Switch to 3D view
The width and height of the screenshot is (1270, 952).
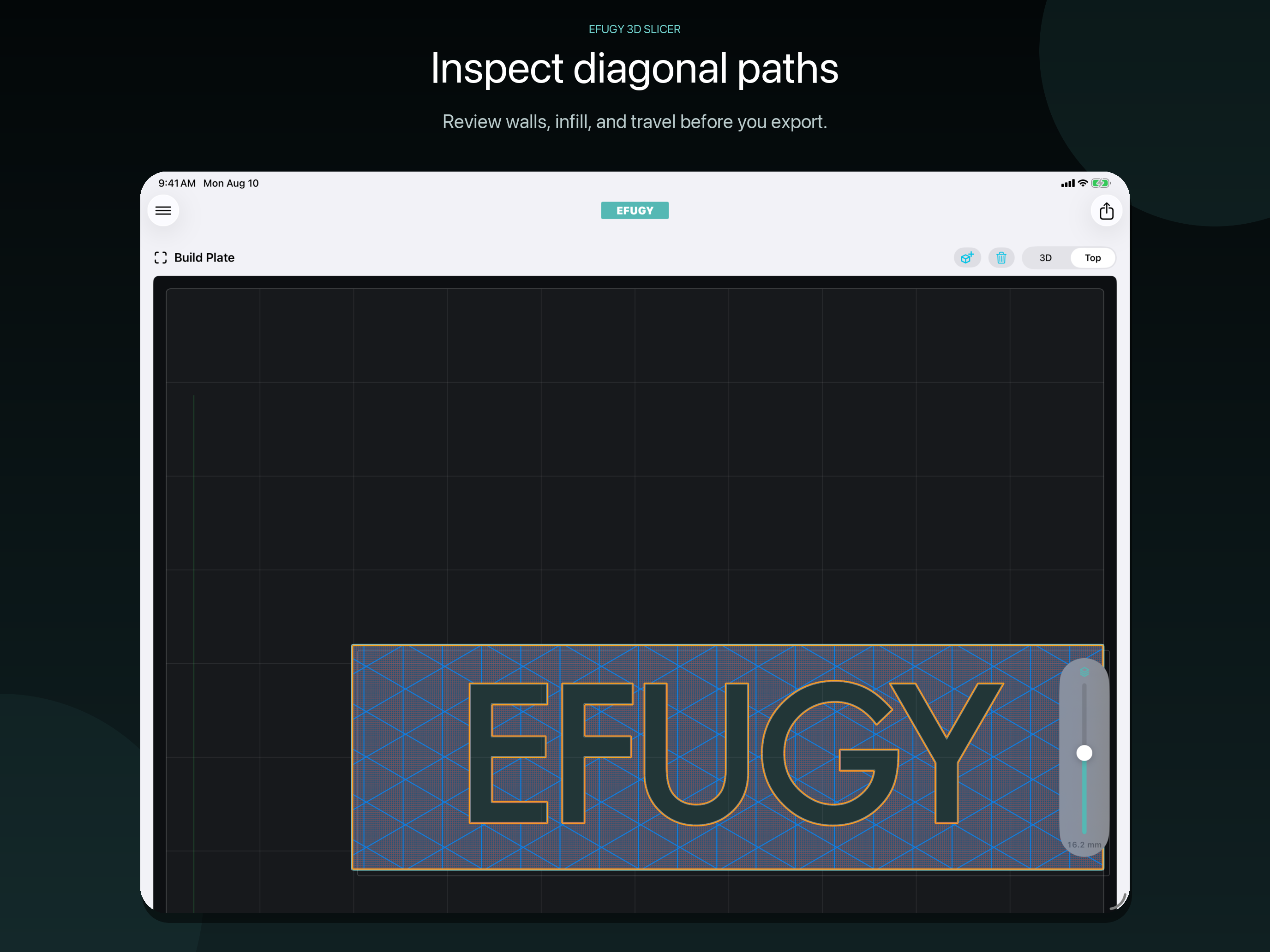[1046, 258]
